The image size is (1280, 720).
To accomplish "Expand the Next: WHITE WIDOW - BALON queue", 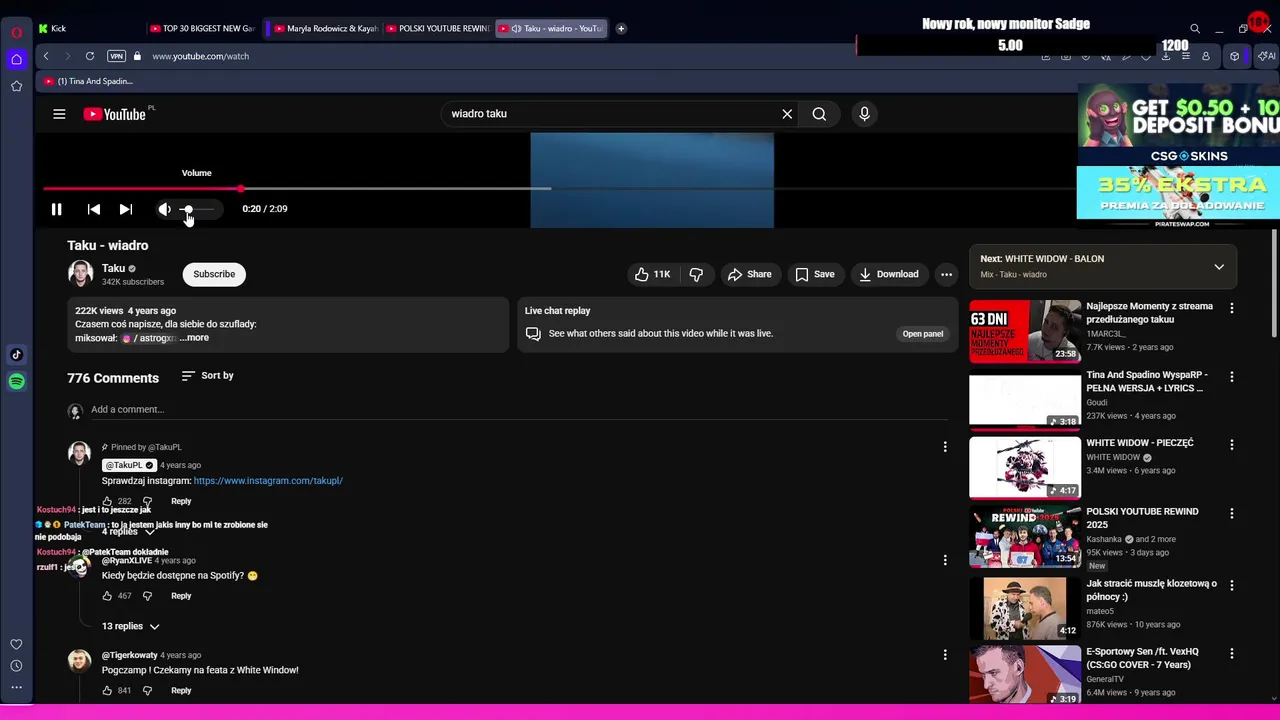I will 1219,267.
